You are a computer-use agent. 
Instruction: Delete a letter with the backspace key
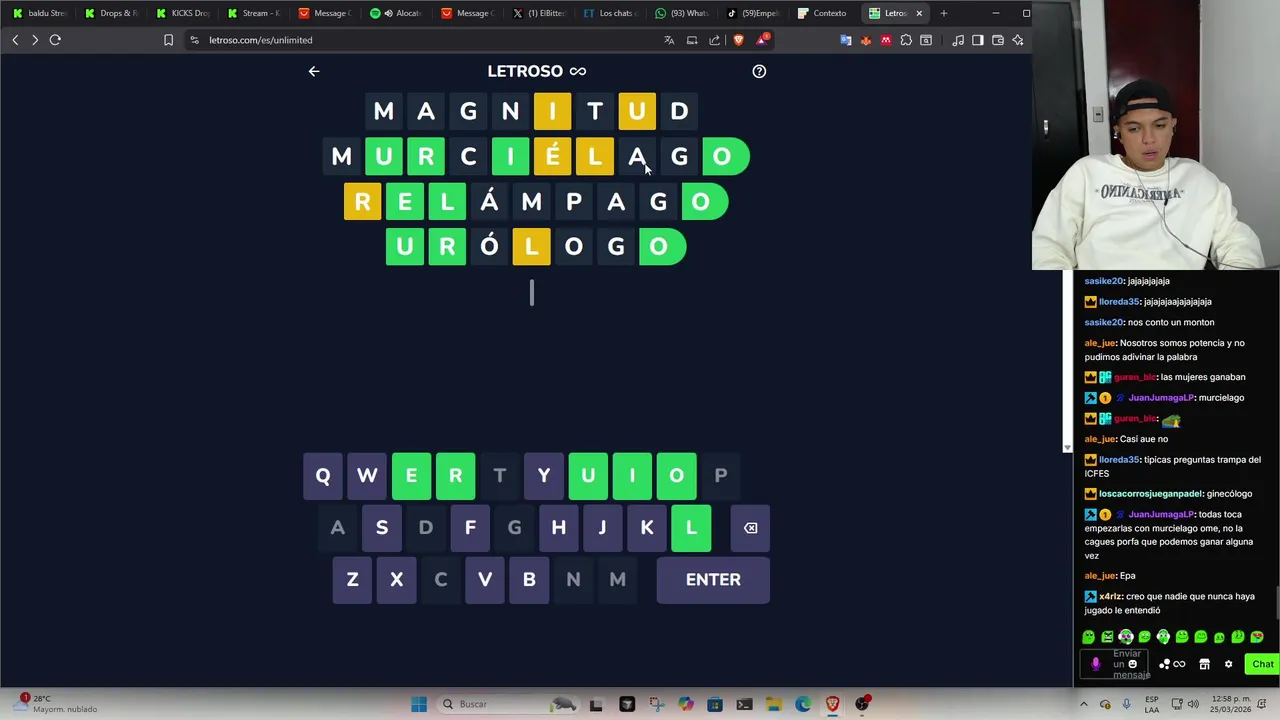point(750,528)
